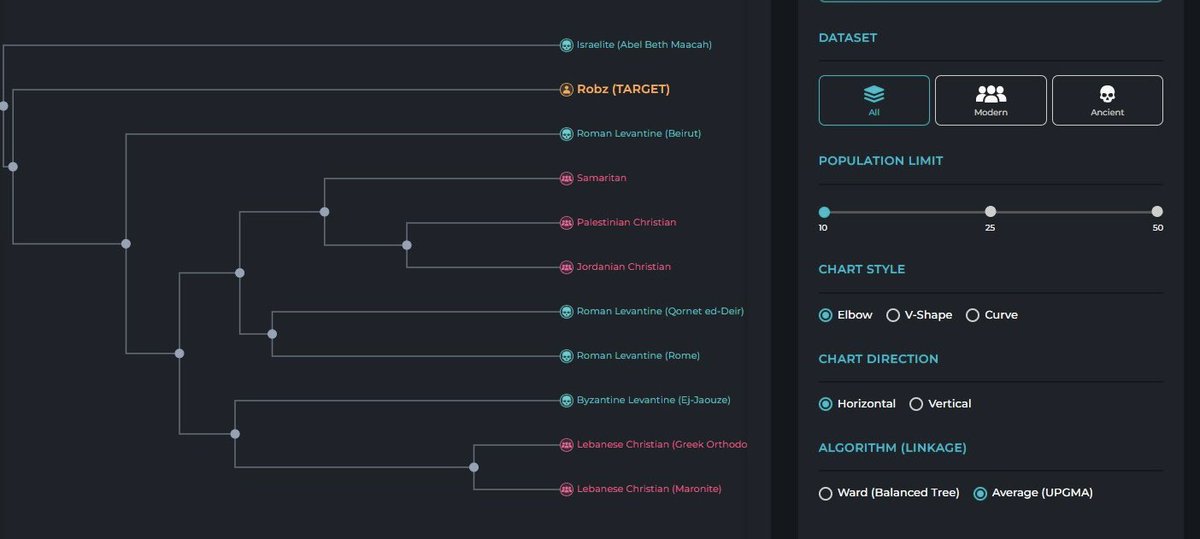Click the Lebanese Christian (Maronite) label
Image resolution: width=1200 pixels, height=539 pixels.
pyautogui.click(x=649, y=489)
